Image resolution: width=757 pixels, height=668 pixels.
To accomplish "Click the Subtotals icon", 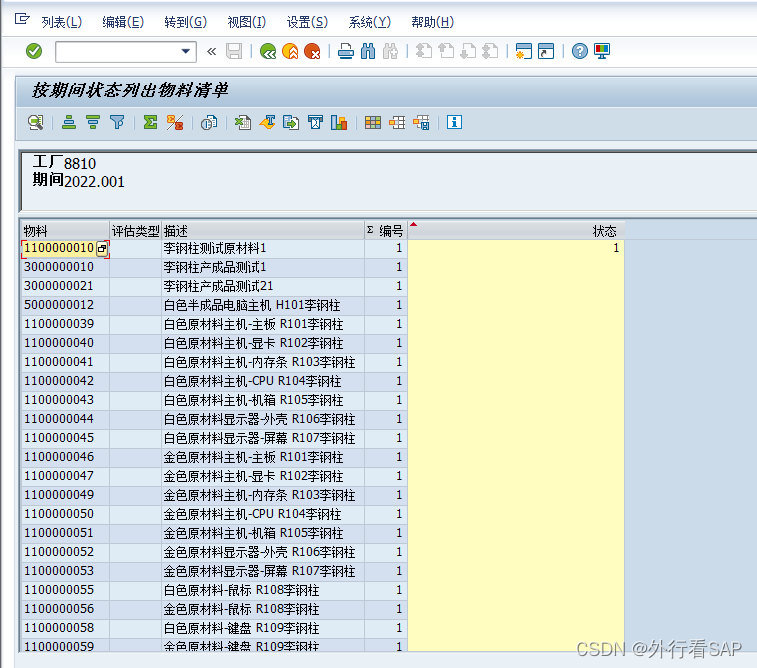I will pyautogui.click(x=175, y=123).
